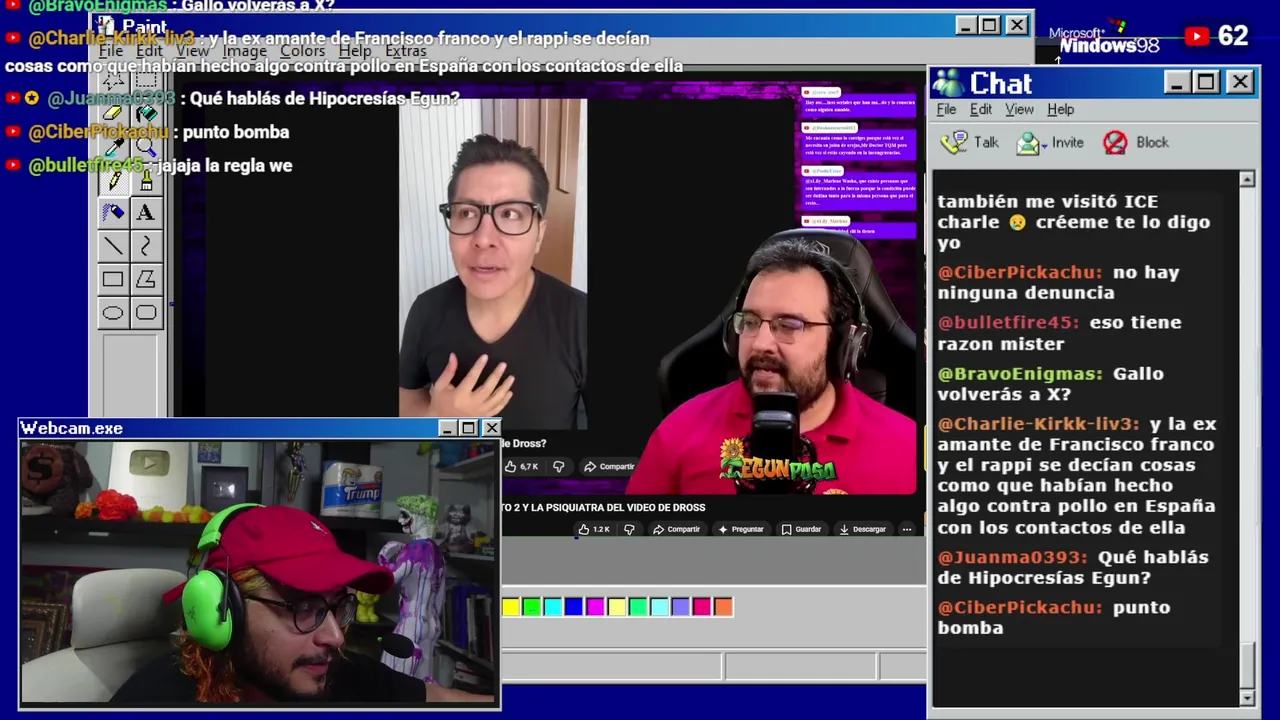Open the Colors menu in Paint
Screen dimensions: 1280x720
click(303, 51)
